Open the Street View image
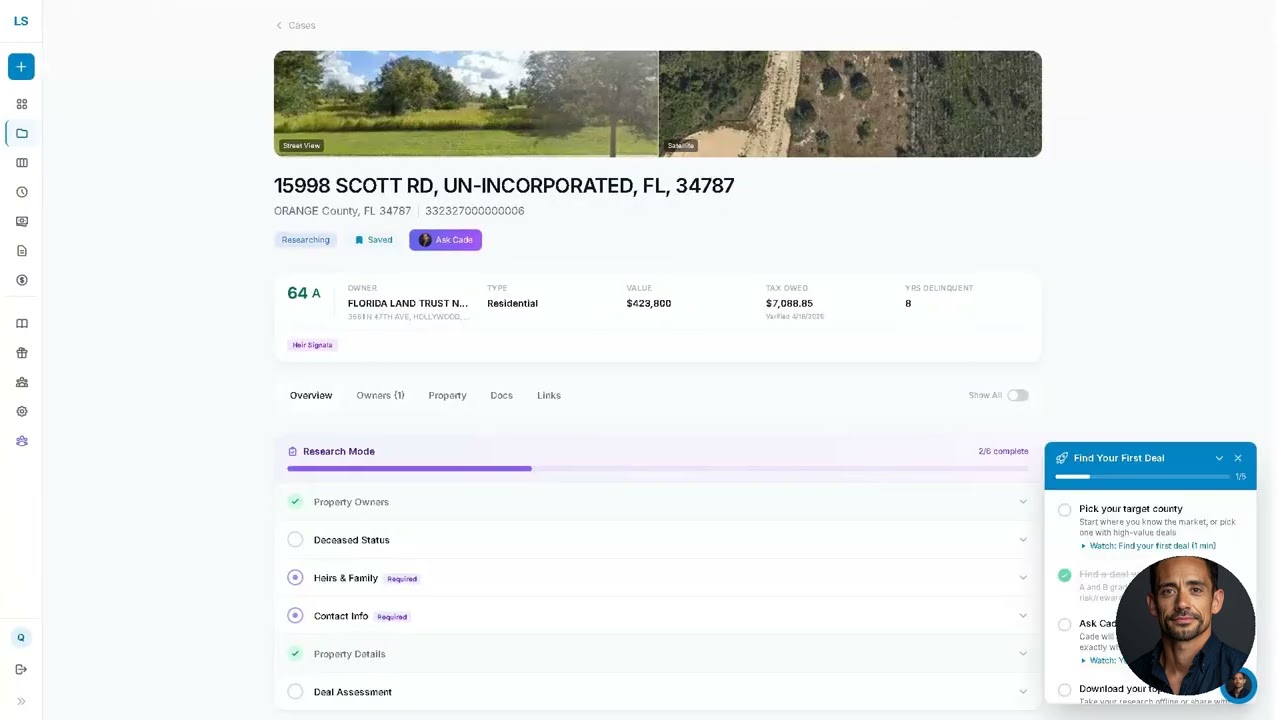The width and height of the screenshot is (1280, 720). [466, 104]
